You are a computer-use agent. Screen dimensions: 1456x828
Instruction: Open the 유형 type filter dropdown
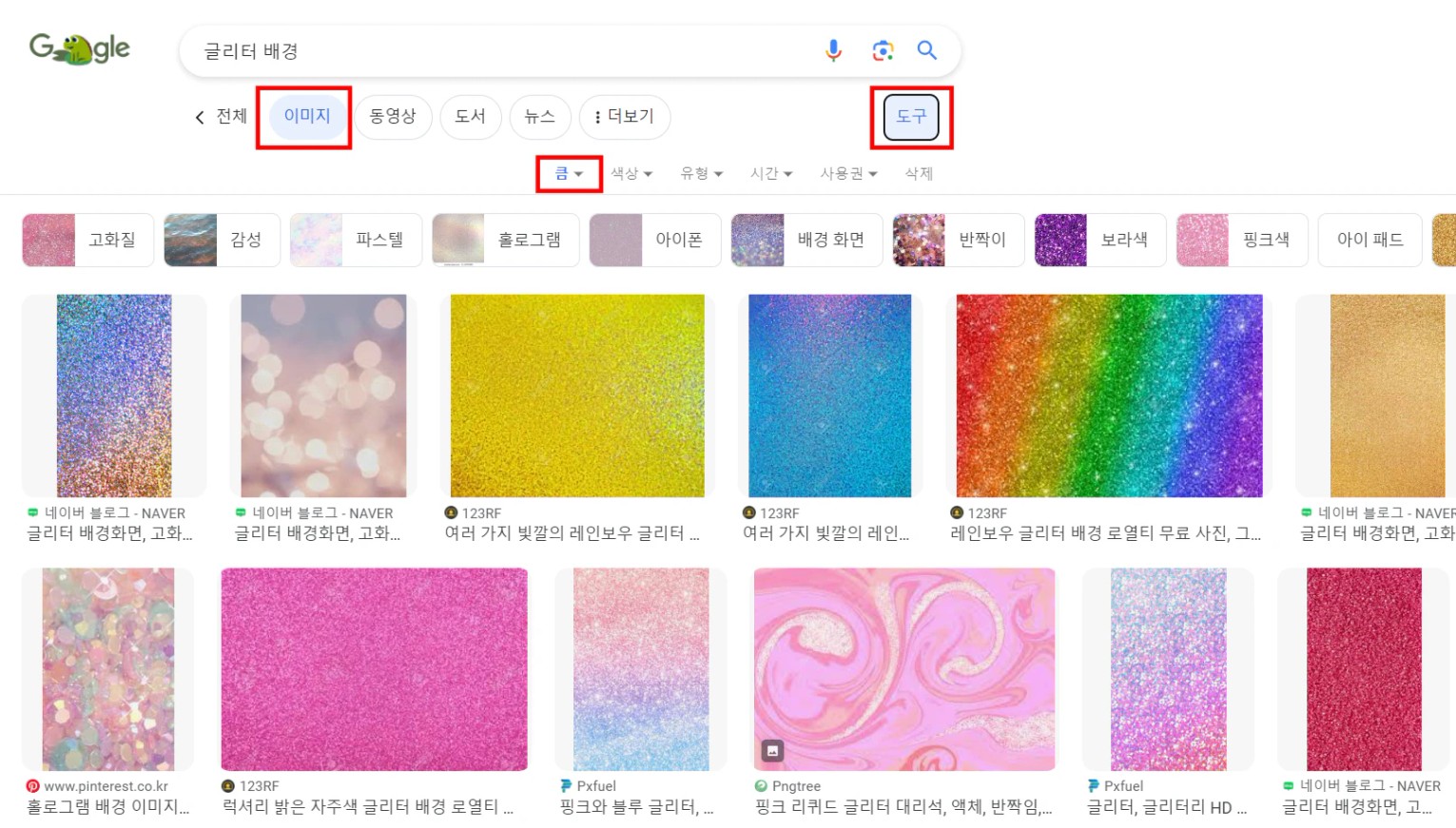[702, 174]
